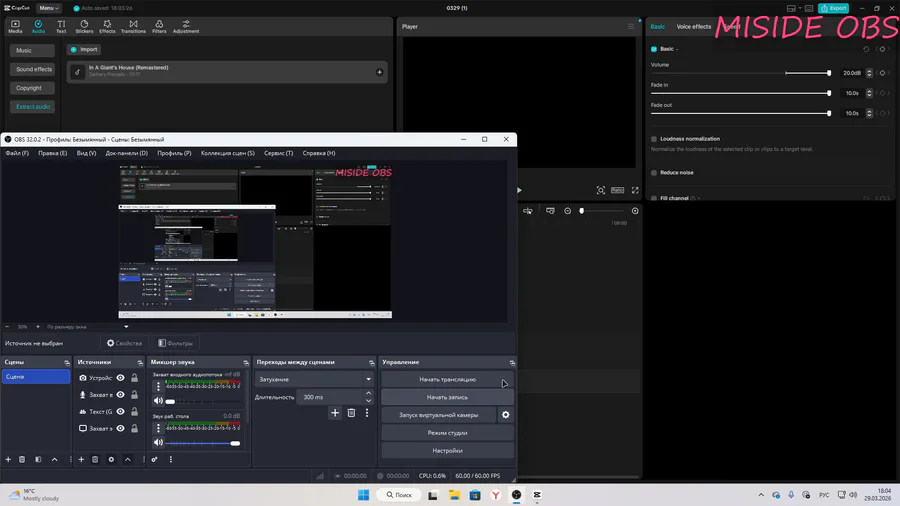Open source properties gear in Sources dock
This screenshot has height=506, width=900.
(111, 460)
